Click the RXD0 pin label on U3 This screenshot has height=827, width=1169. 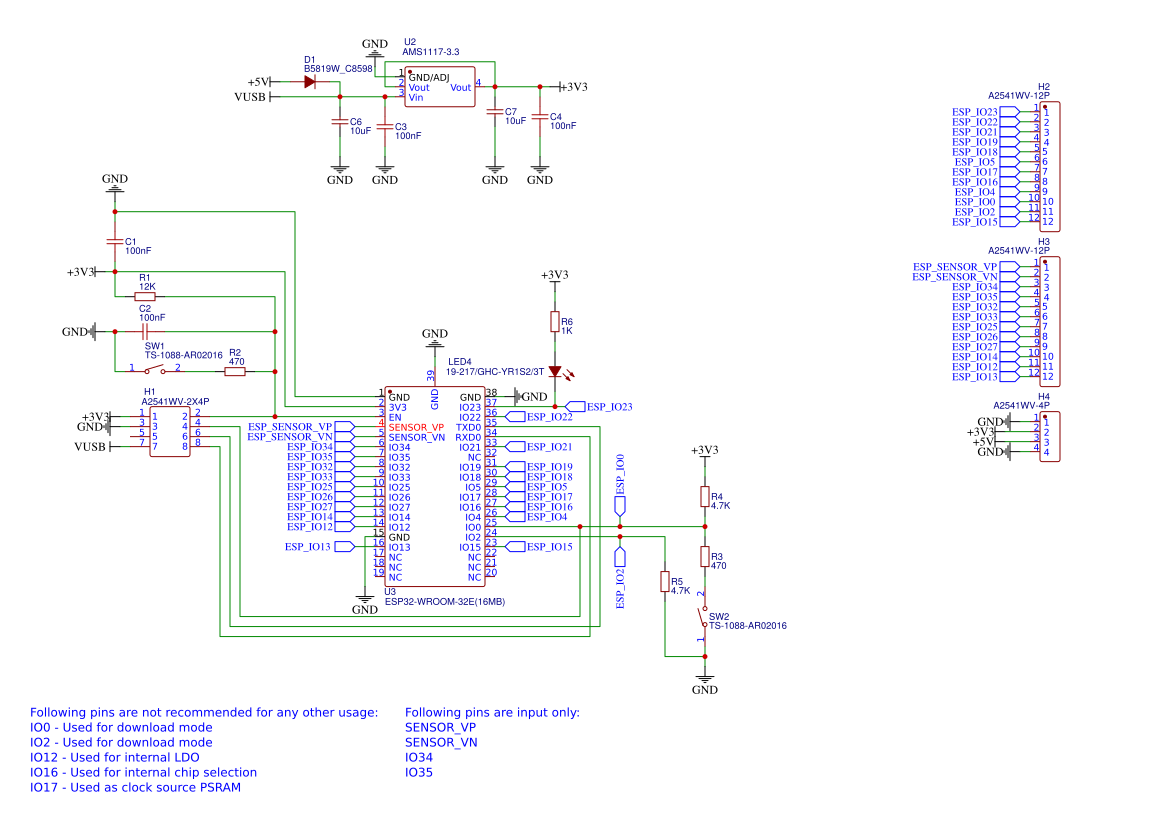click(x=468, y=437)
